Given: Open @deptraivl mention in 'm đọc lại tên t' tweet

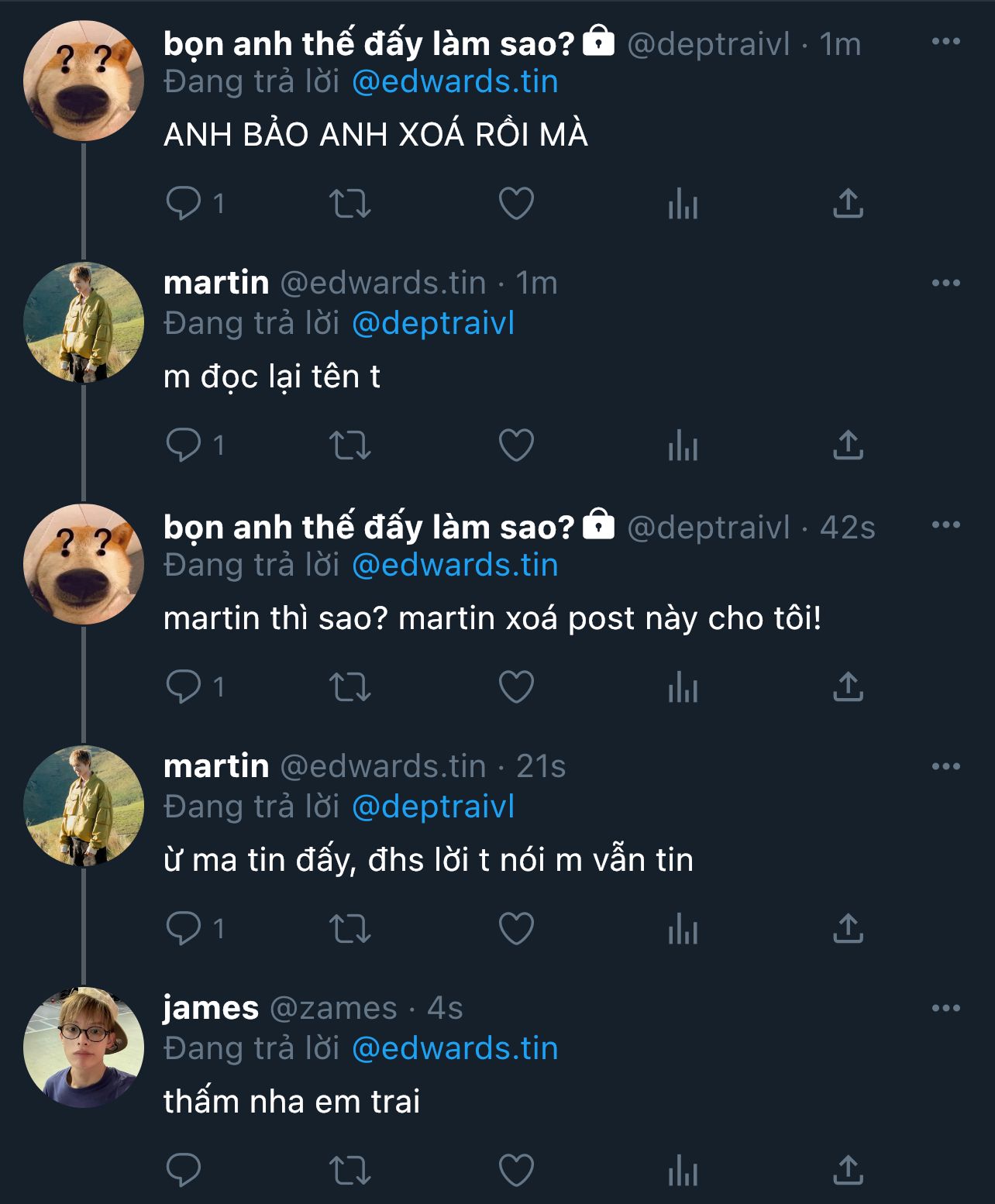Looking at the screenshot, I should 433,324.
